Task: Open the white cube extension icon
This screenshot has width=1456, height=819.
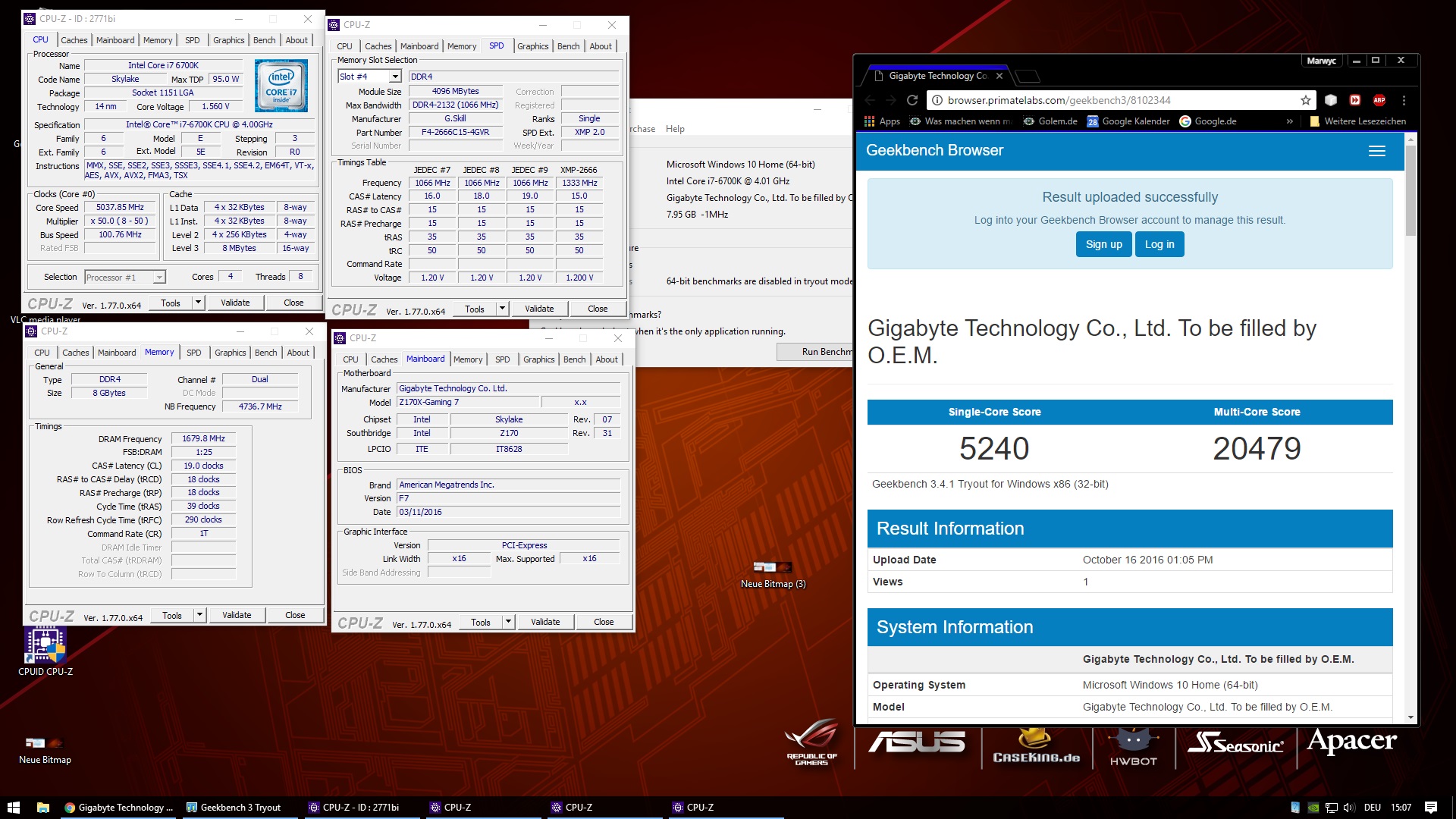Action: [x=1331, y=100]
